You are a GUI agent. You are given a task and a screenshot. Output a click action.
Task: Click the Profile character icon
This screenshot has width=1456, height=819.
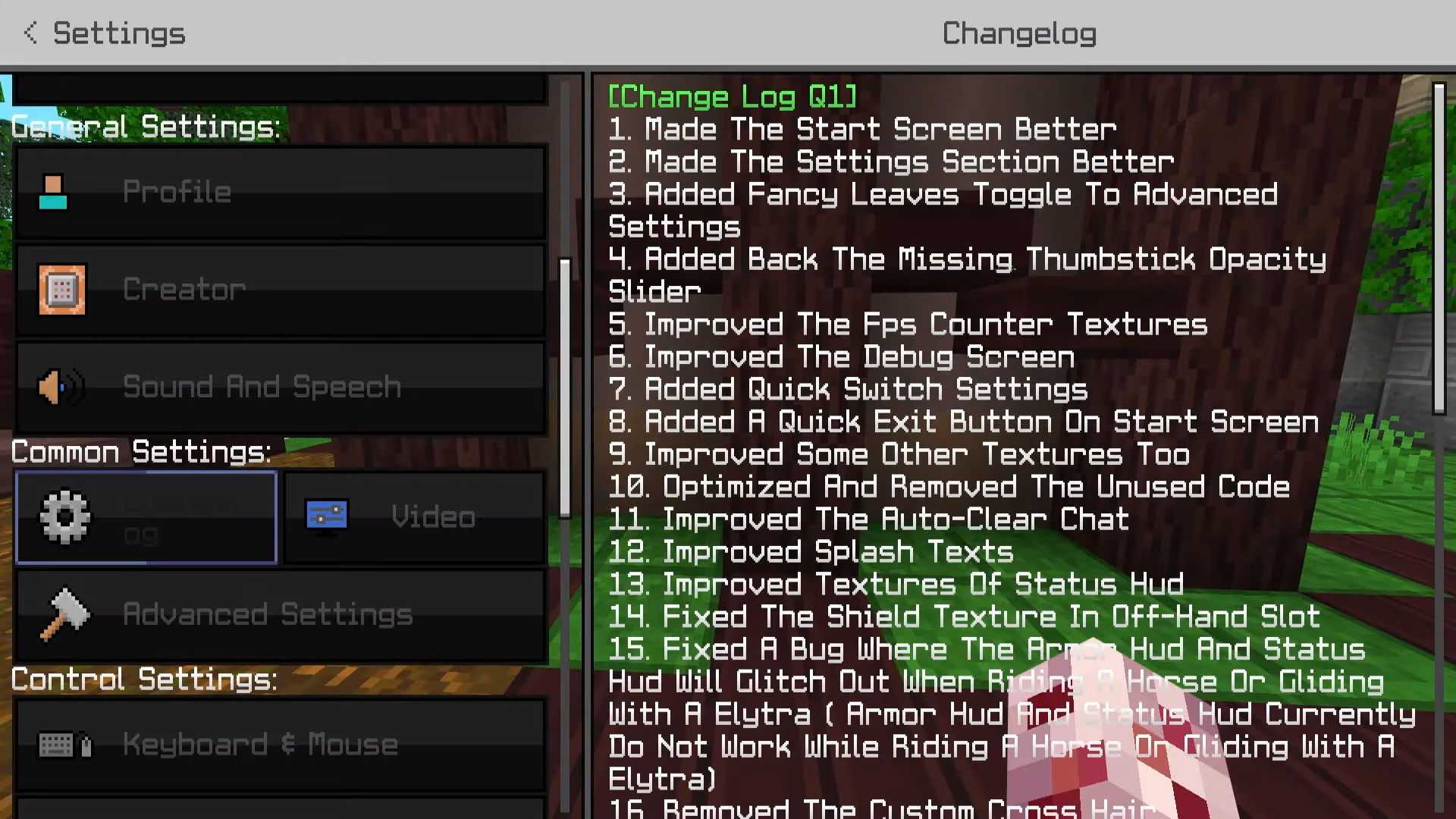[53, 192]
